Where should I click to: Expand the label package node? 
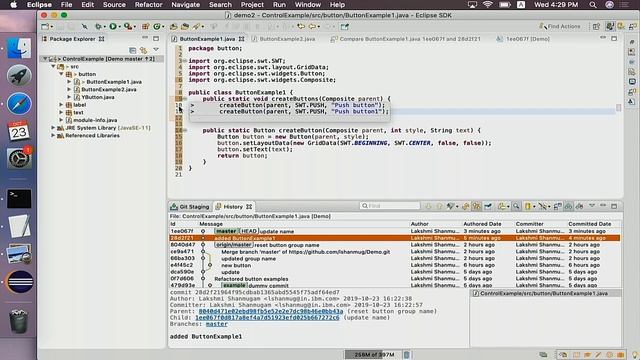coord(61,105)
